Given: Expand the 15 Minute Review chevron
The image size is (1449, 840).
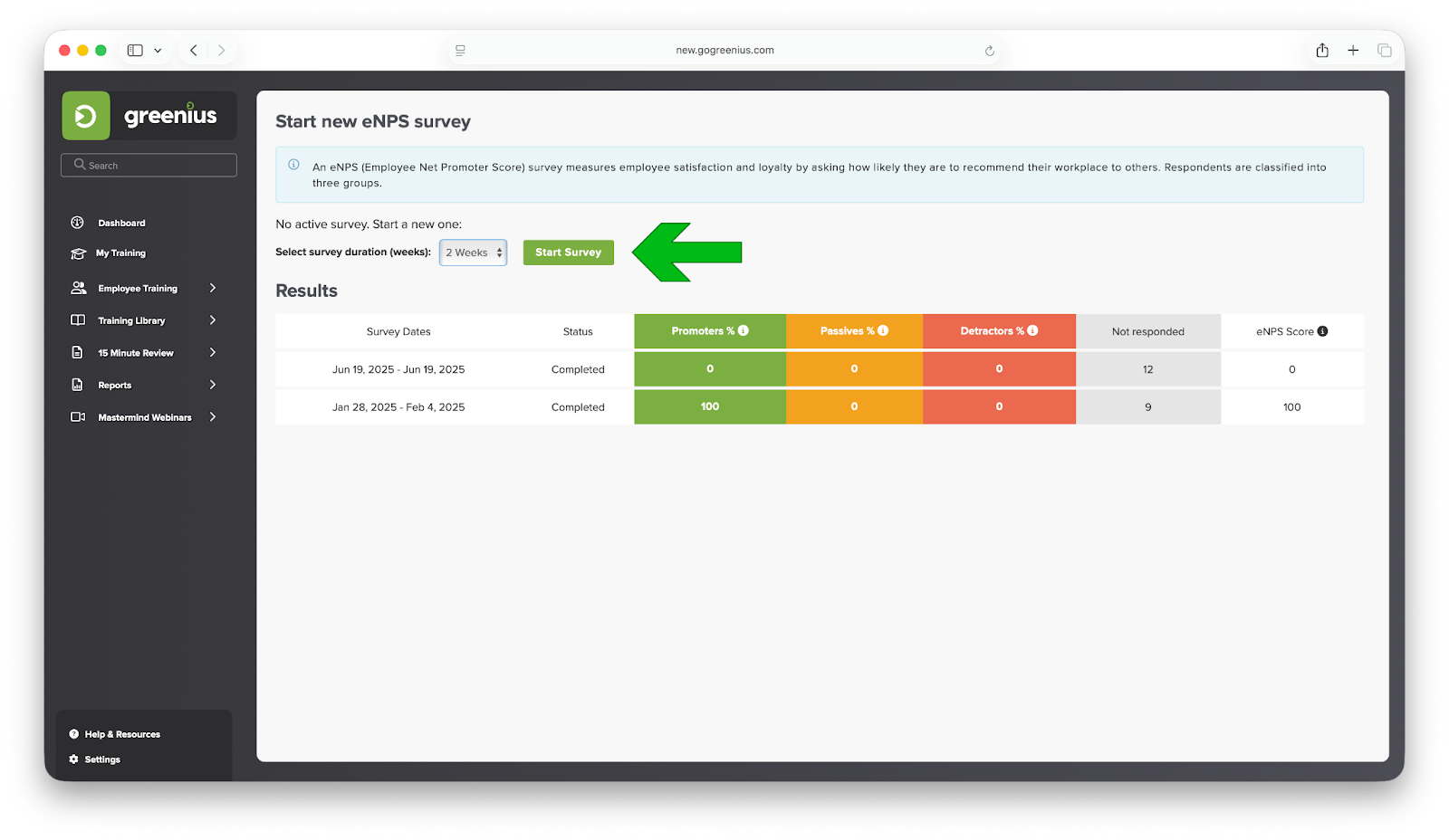Looking at the screenshot, I should (x=213, y=352).
